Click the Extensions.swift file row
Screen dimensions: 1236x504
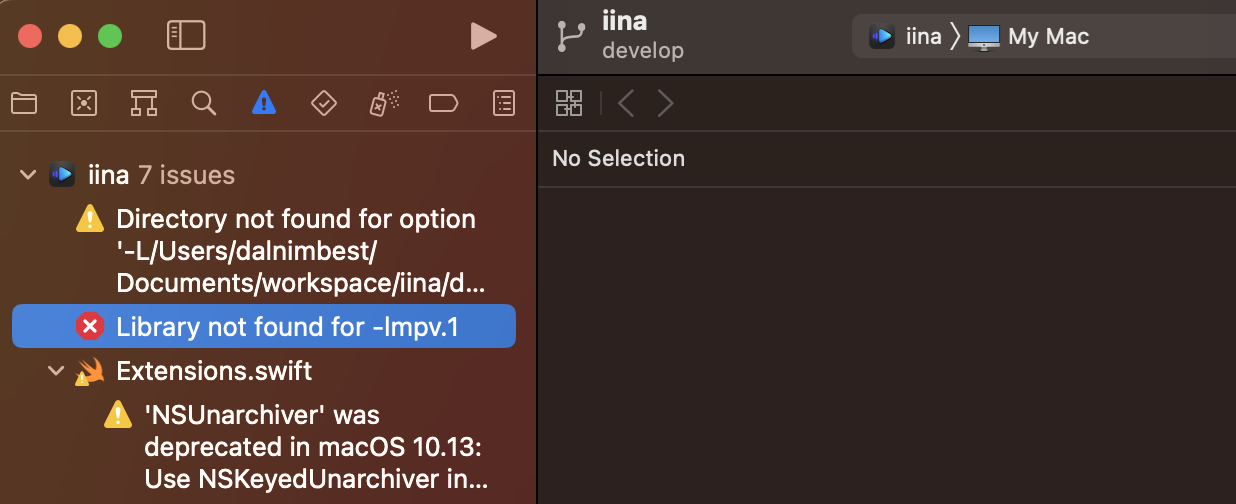pos(264,372)
